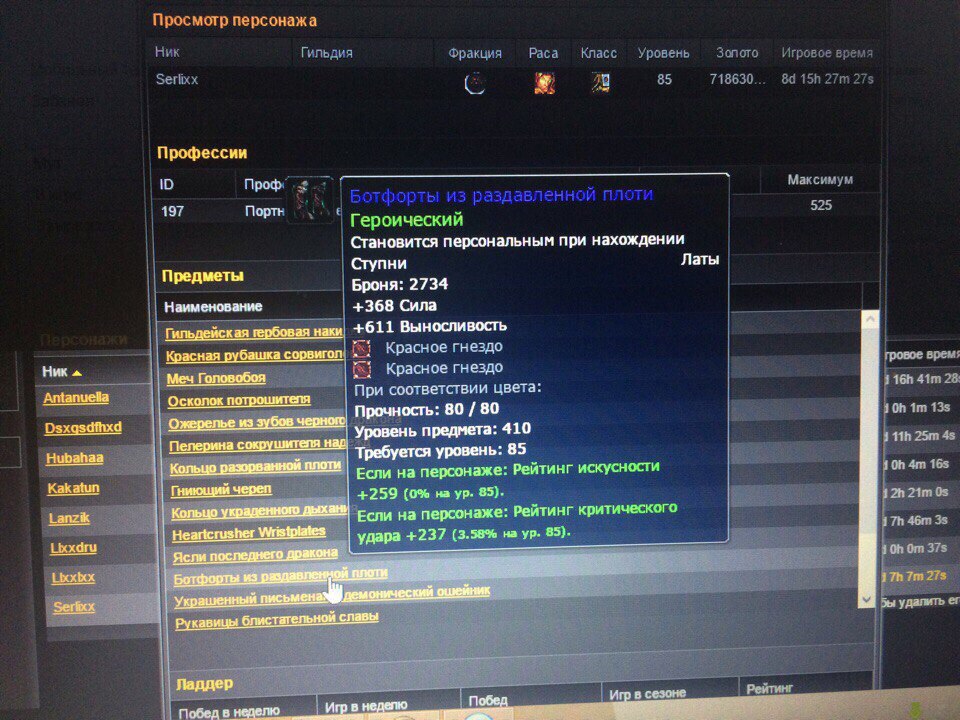Click the item list scrollbar up arrow
This screenshot has width=960, height=720.
[x=869, y=320]
